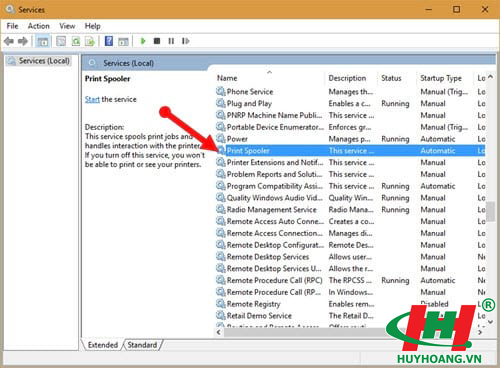Open the Properties toolbar icon
Image resolution: width=500 pixels, height=368 pixels.
click(61, 41)
